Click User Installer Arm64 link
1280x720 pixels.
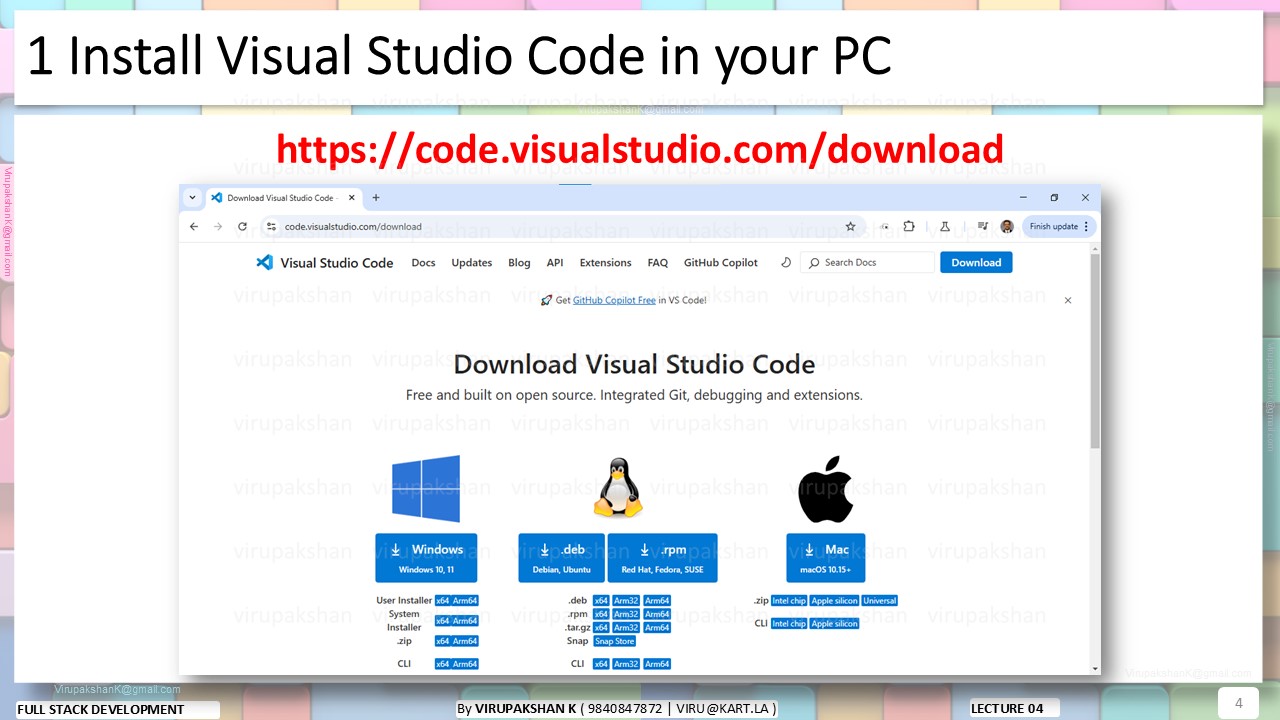coord(465,601)
